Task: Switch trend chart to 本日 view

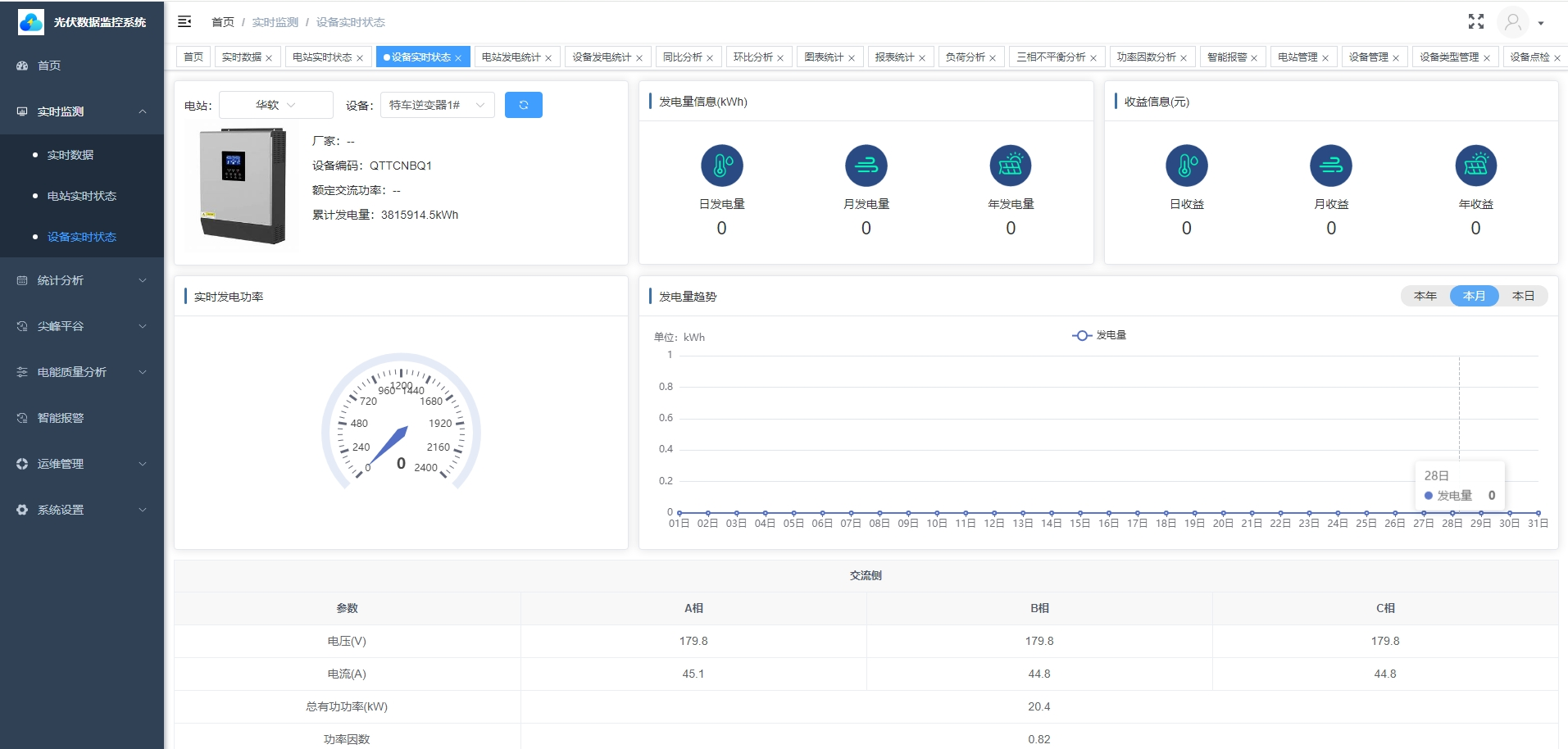Action: [1523, 296]
